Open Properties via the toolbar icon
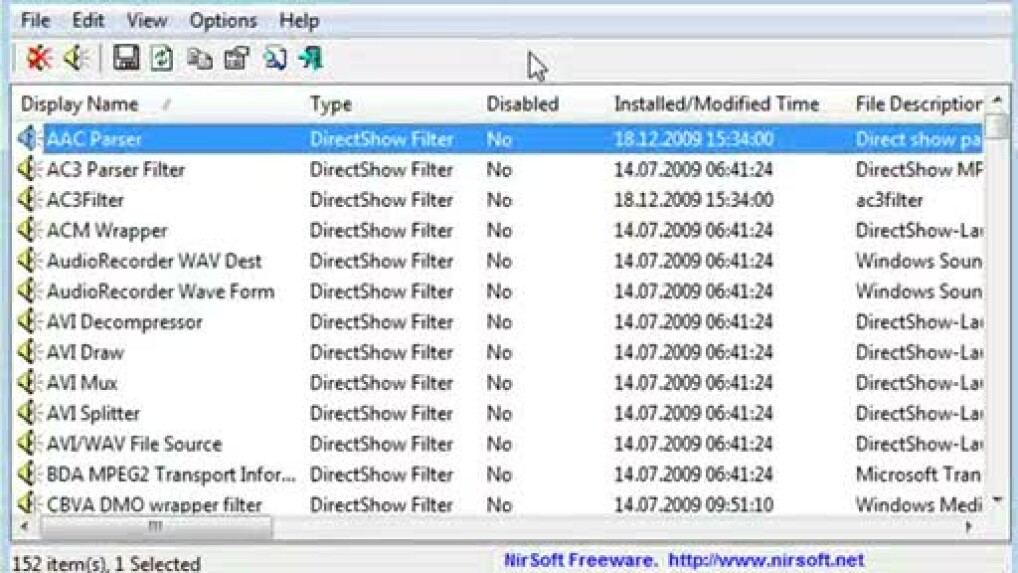Image resolution: width=1018 pixels, height=573 pixels. coord(237,59)
